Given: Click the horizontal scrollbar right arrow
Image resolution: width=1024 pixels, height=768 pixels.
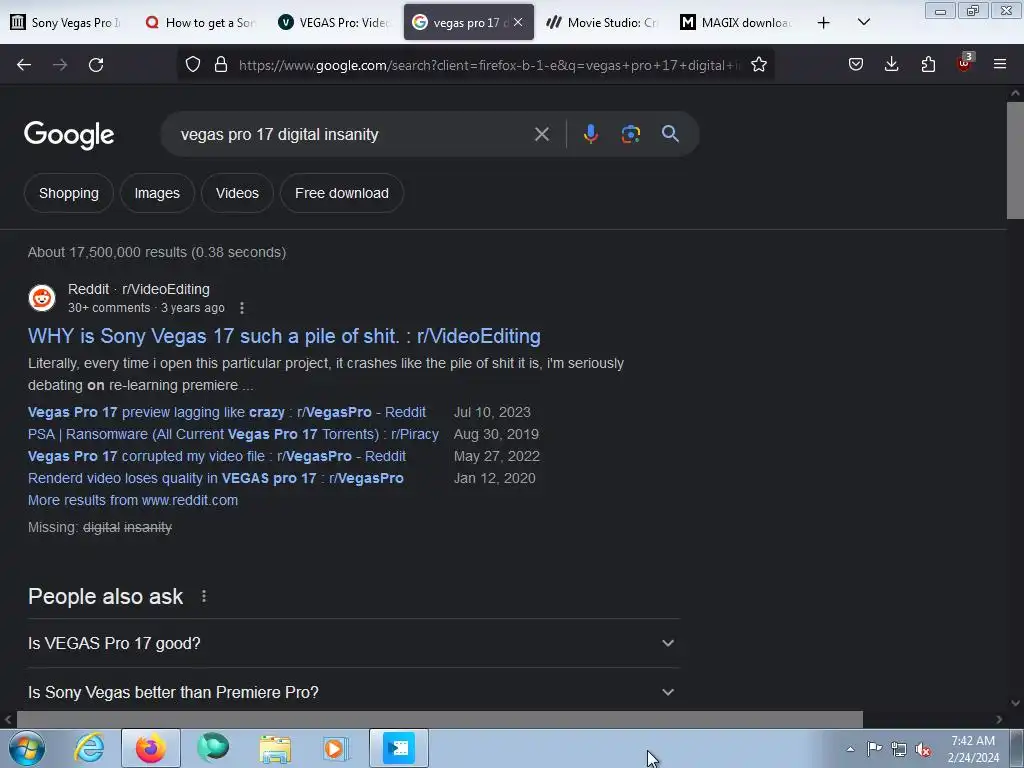Looking at the screenshot, I should (999, 720).
